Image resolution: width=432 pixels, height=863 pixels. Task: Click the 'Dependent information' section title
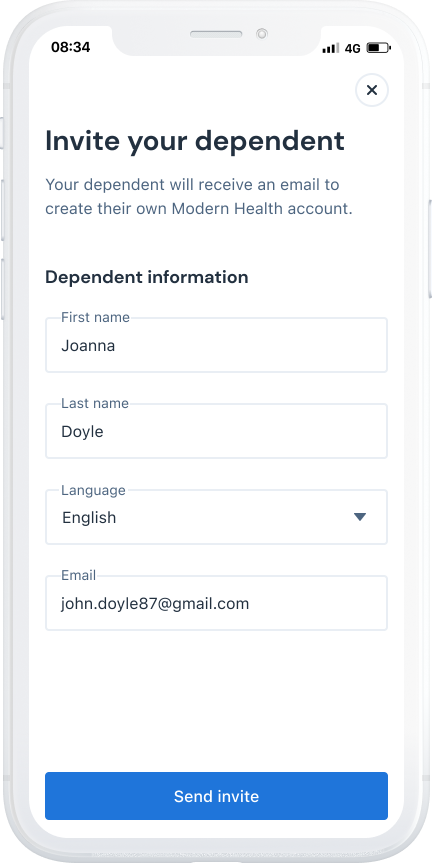pos(146,277)
